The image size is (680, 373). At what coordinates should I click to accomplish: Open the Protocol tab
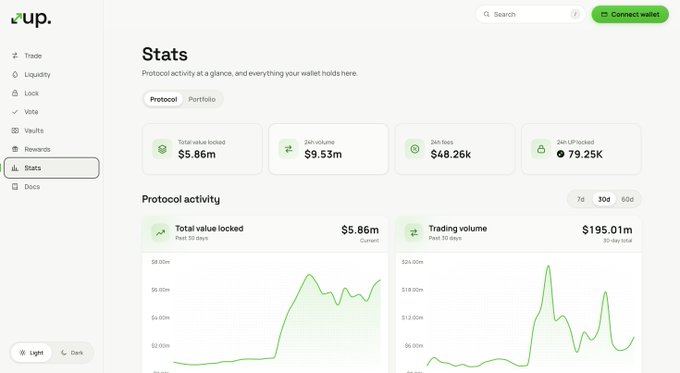(163, 99)
